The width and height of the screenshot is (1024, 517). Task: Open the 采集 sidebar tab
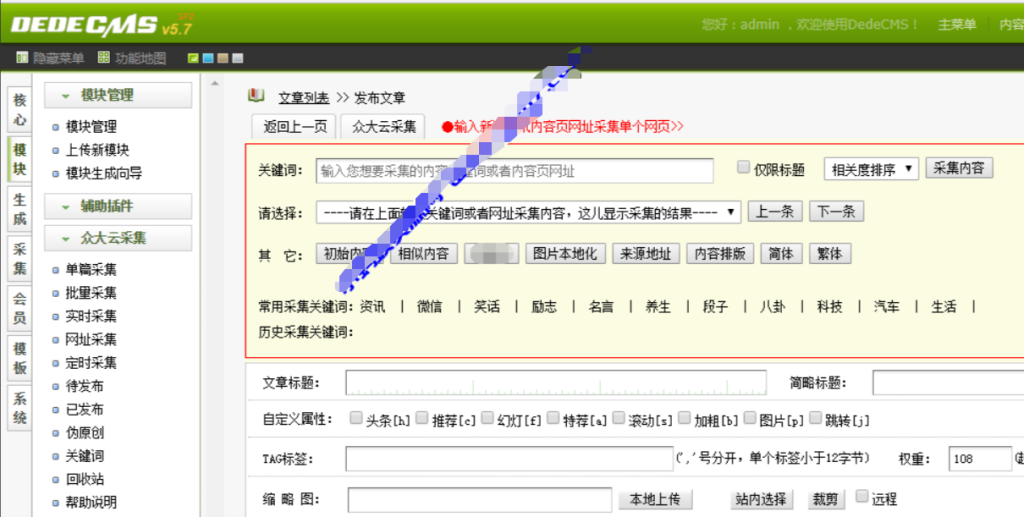tap(20, 258)
